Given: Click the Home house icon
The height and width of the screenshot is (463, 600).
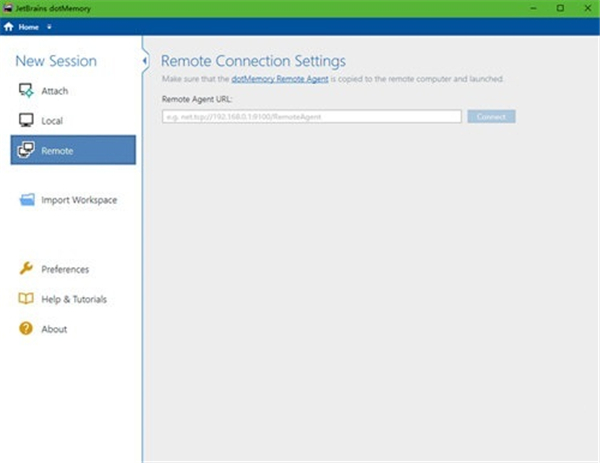Looking at the screenshot, I should pyautogui.click(x=9, y=27).
